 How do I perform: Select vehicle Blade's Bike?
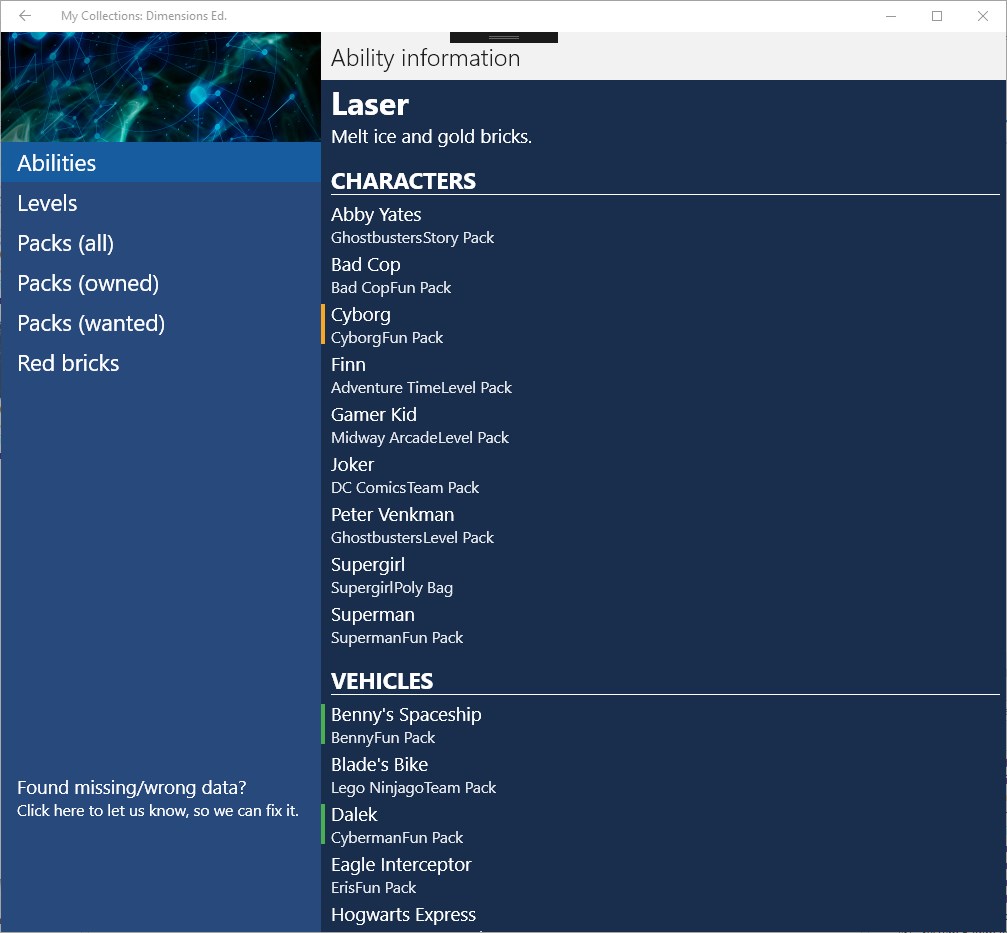click(661, 775)
